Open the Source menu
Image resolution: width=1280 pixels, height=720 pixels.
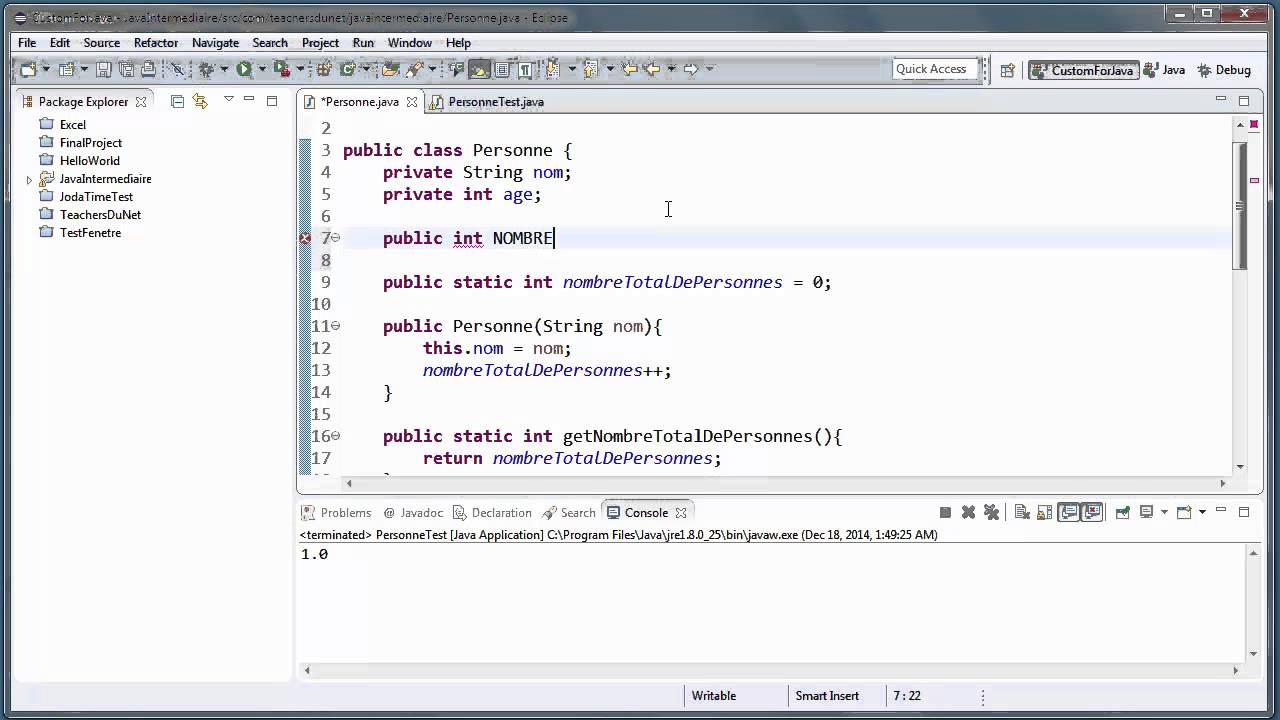[101, 43]
